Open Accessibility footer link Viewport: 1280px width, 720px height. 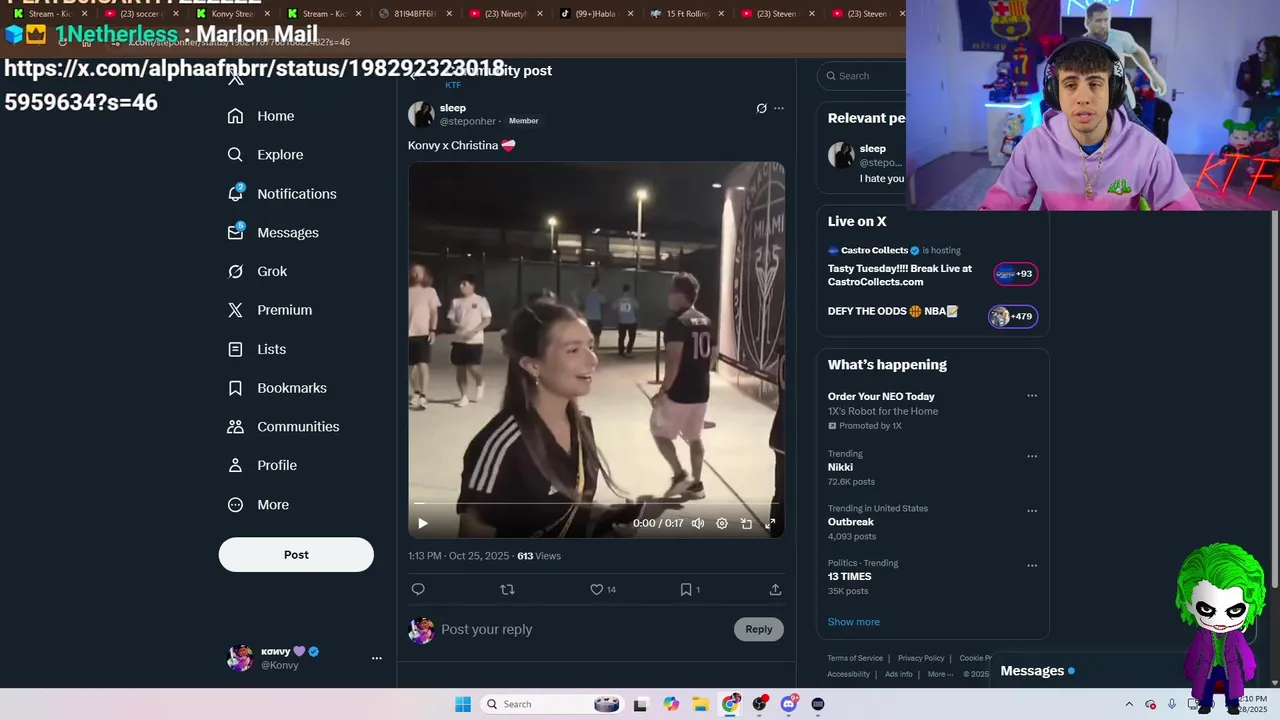pos(848,674)
